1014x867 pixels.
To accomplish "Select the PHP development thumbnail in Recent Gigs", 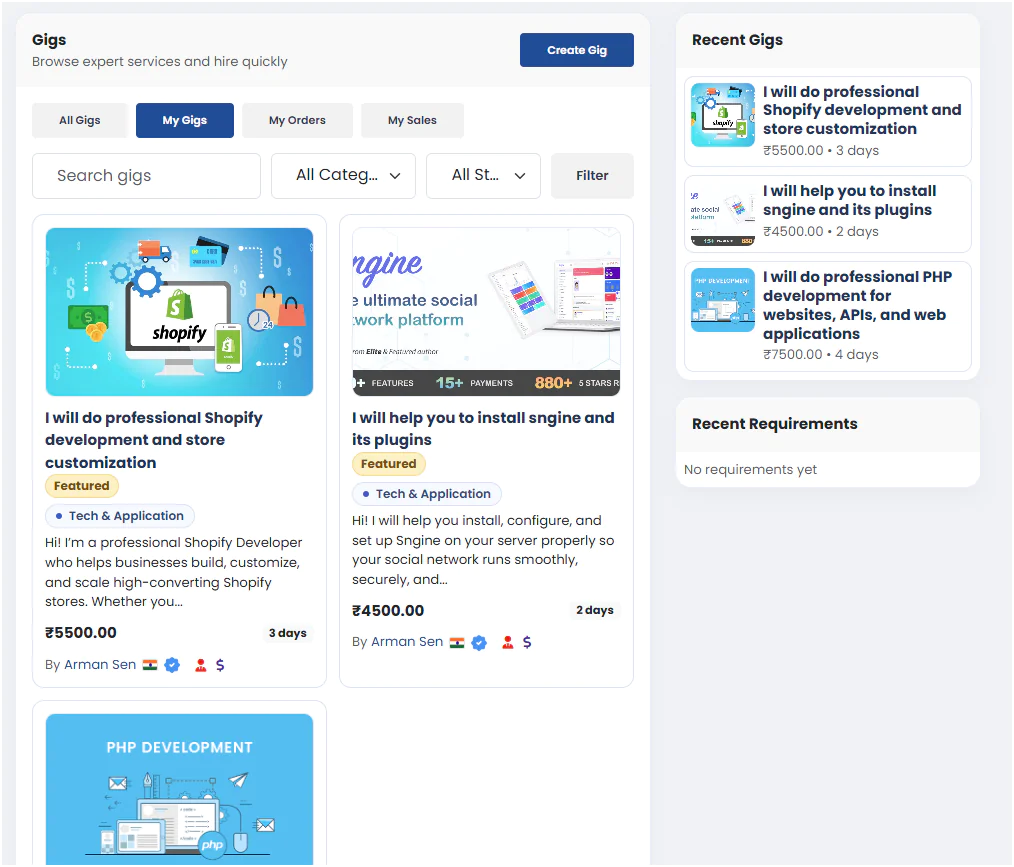I will pyautogui.click(x=722, y=300).
